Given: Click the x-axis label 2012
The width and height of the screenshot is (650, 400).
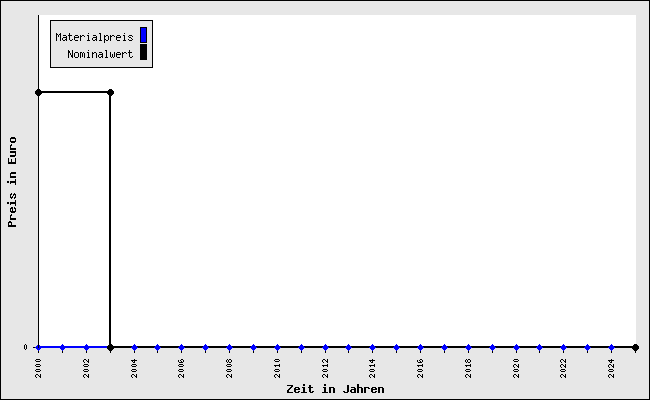Looking at the screenshot, I should [x=325, y=368].
